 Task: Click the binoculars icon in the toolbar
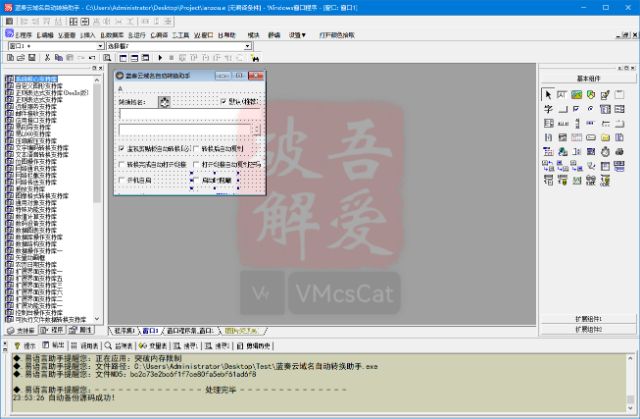(x=255, y=58)
